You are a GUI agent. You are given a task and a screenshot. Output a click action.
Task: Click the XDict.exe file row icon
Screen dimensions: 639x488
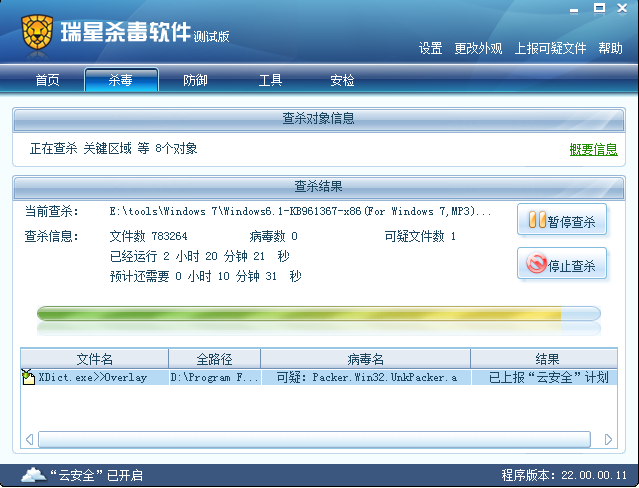coord(28,377)
